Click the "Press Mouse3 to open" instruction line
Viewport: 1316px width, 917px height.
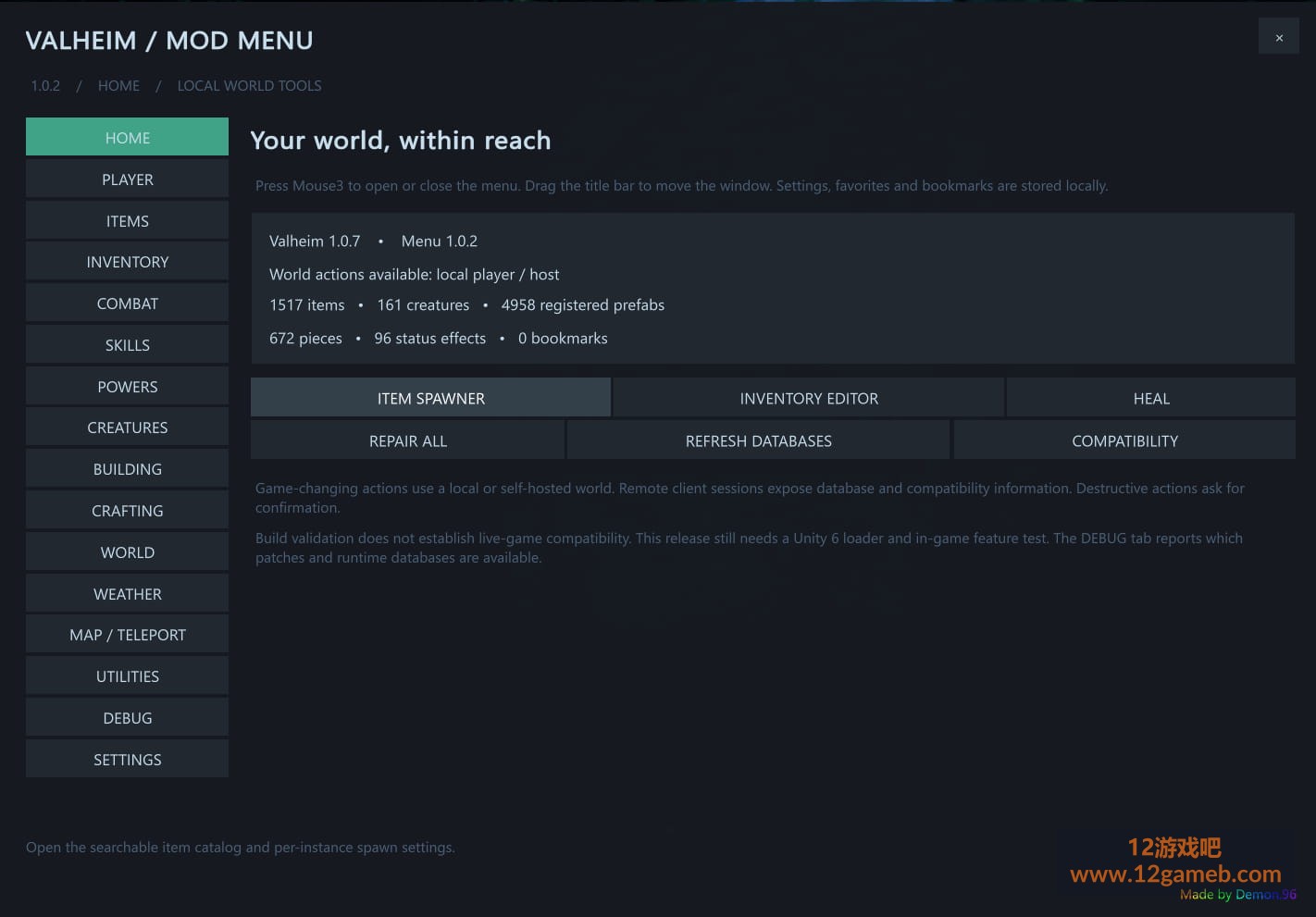[681, 186]
